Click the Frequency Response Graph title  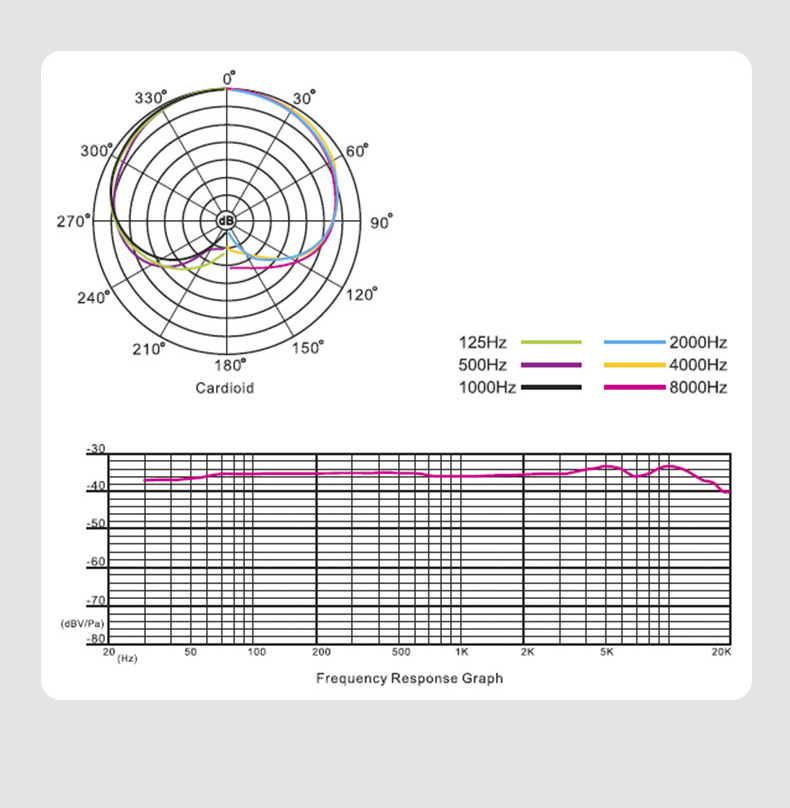(410, 678)
